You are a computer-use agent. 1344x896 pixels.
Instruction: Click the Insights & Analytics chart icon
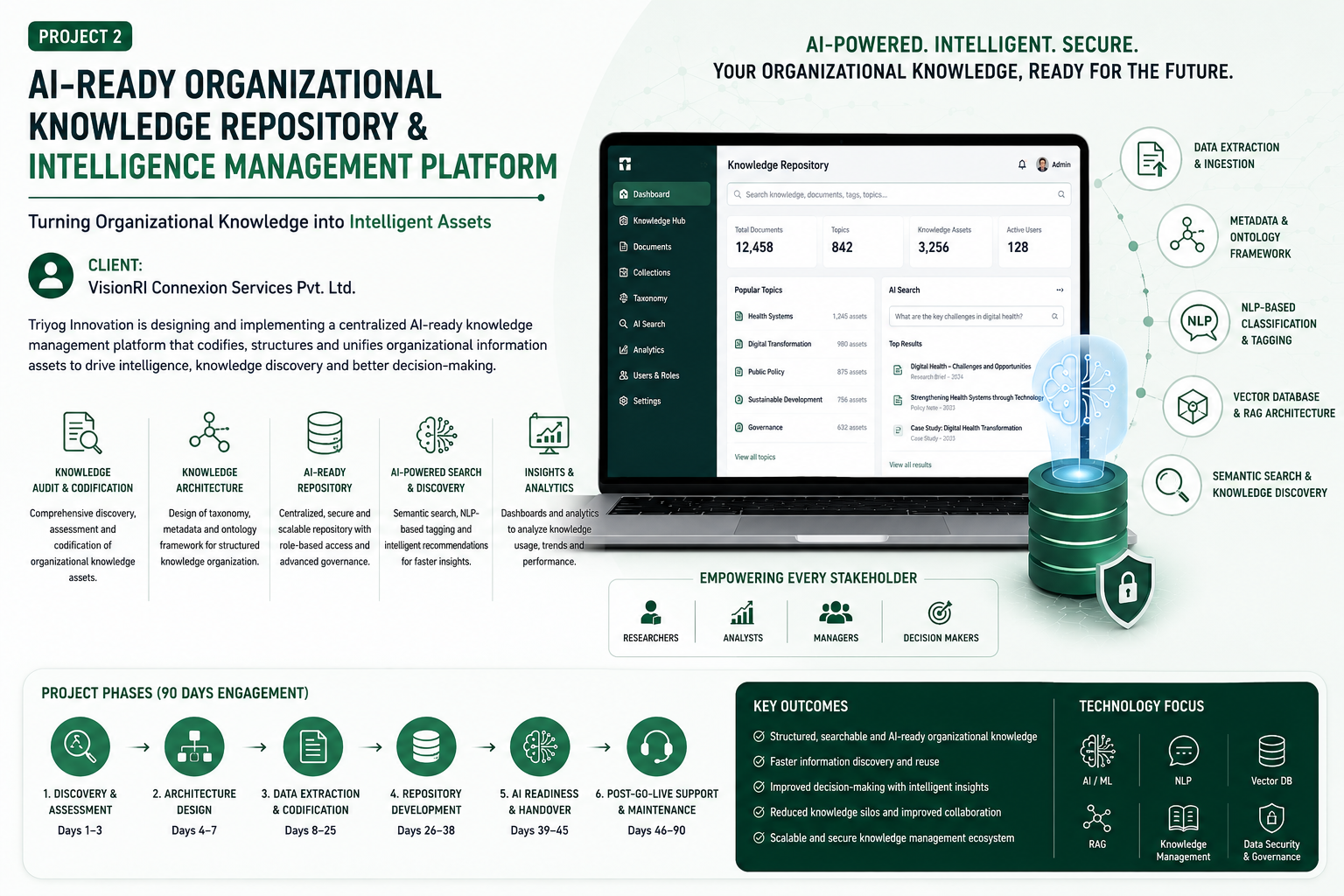coord(549,434)
